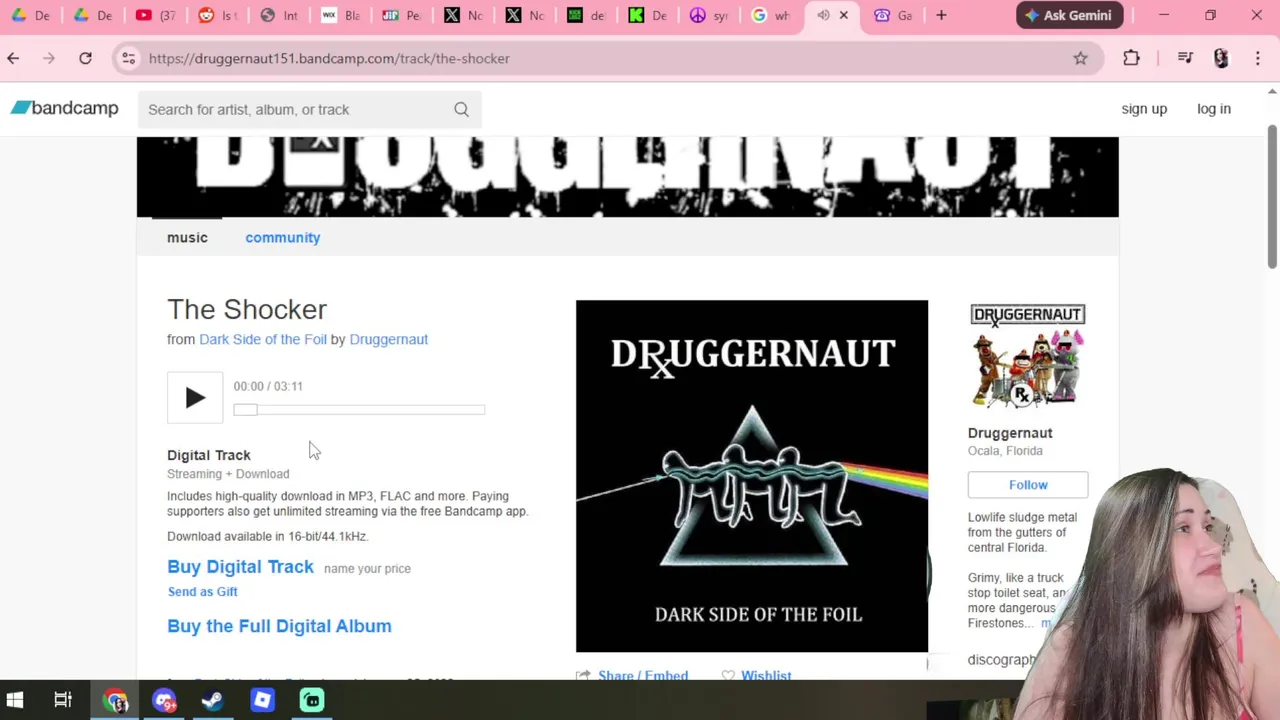Switch to the music tab

click(x=187, y=237)
